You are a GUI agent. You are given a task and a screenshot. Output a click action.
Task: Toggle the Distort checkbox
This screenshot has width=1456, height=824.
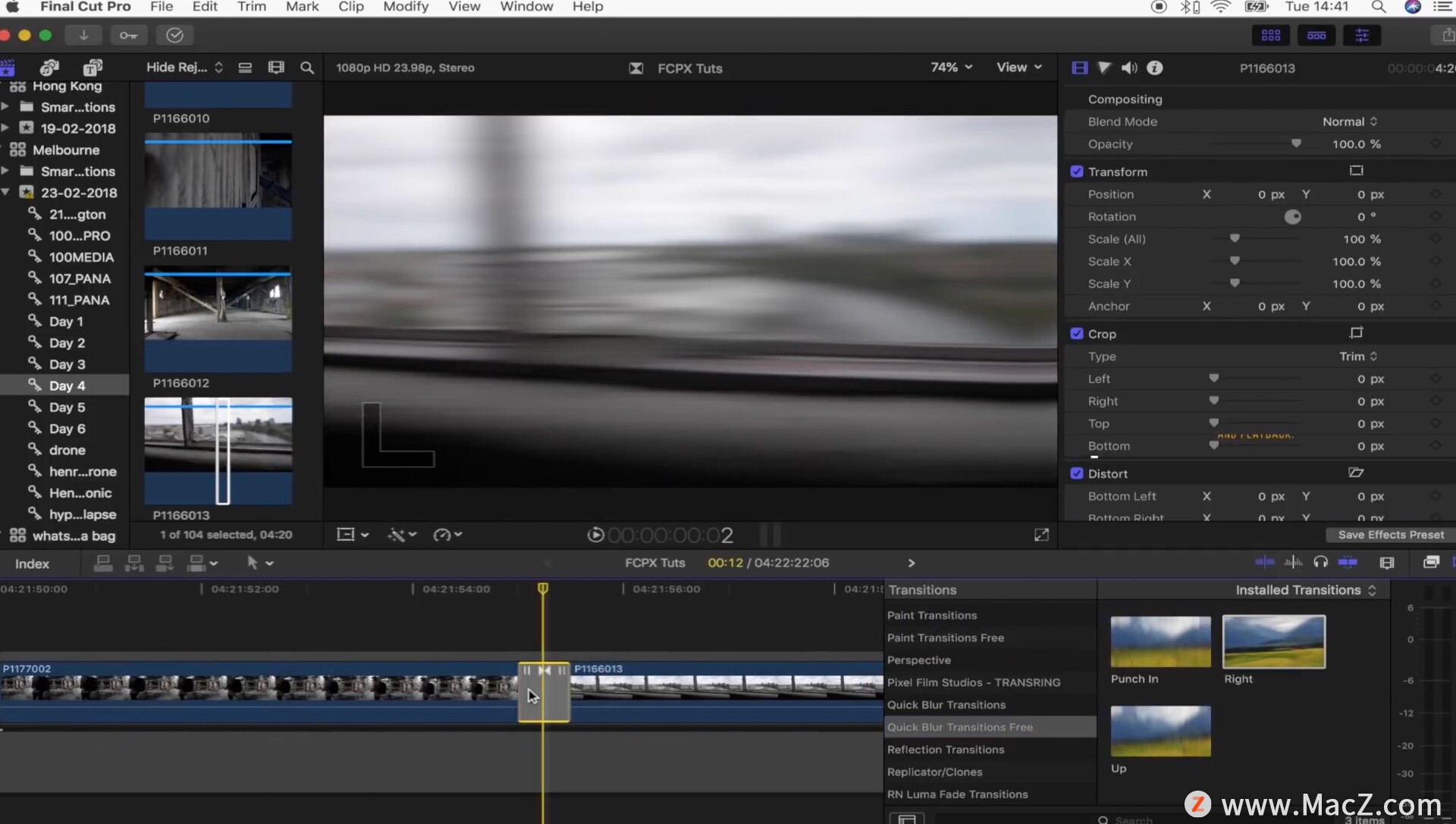coord(1076,473)
